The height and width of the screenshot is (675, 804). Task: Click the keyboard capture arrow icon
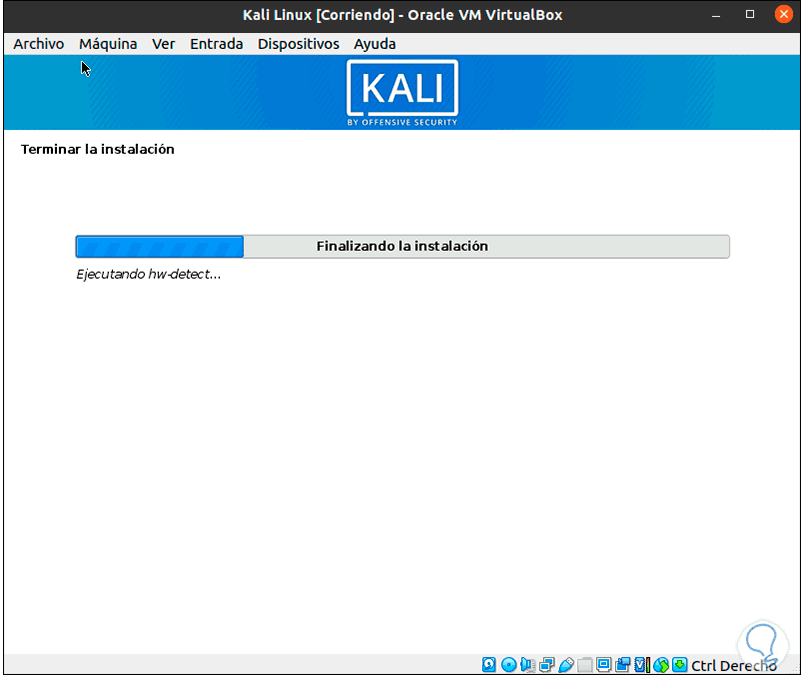[x=679, y=665]
